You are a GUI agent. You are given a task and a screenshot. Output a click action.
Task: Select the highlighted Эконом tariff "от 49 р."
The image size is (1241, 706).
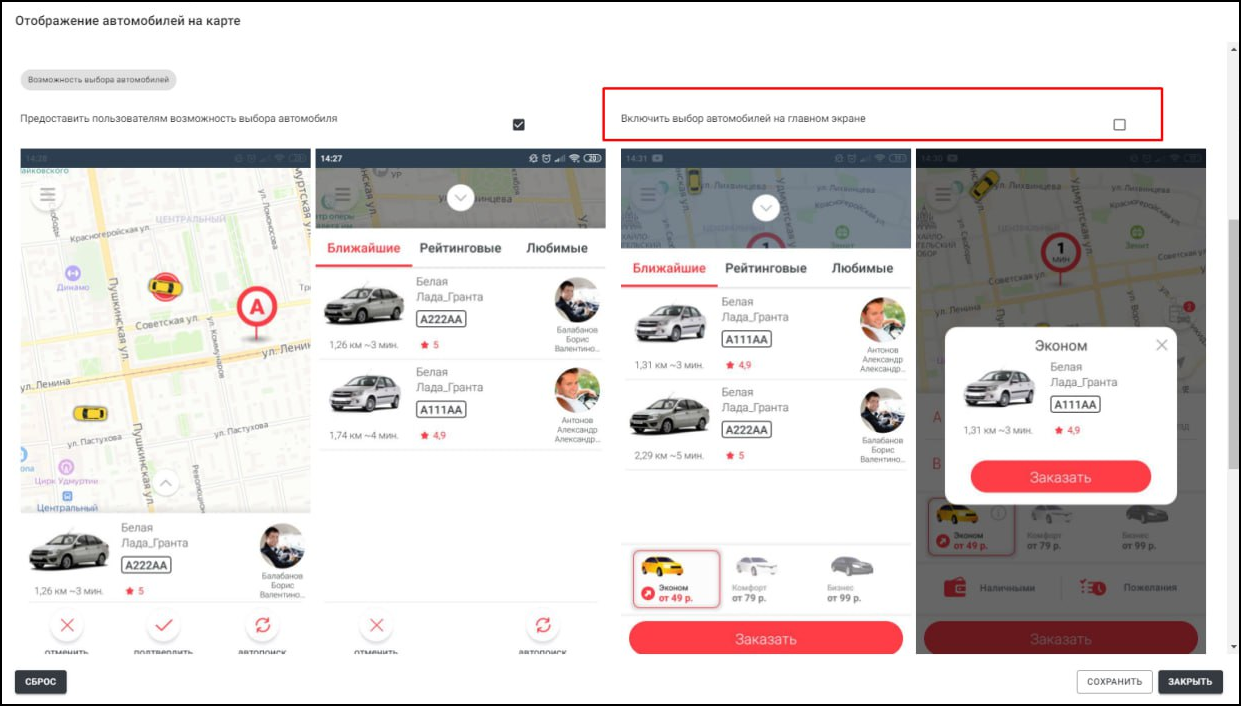tap(676, 578)
